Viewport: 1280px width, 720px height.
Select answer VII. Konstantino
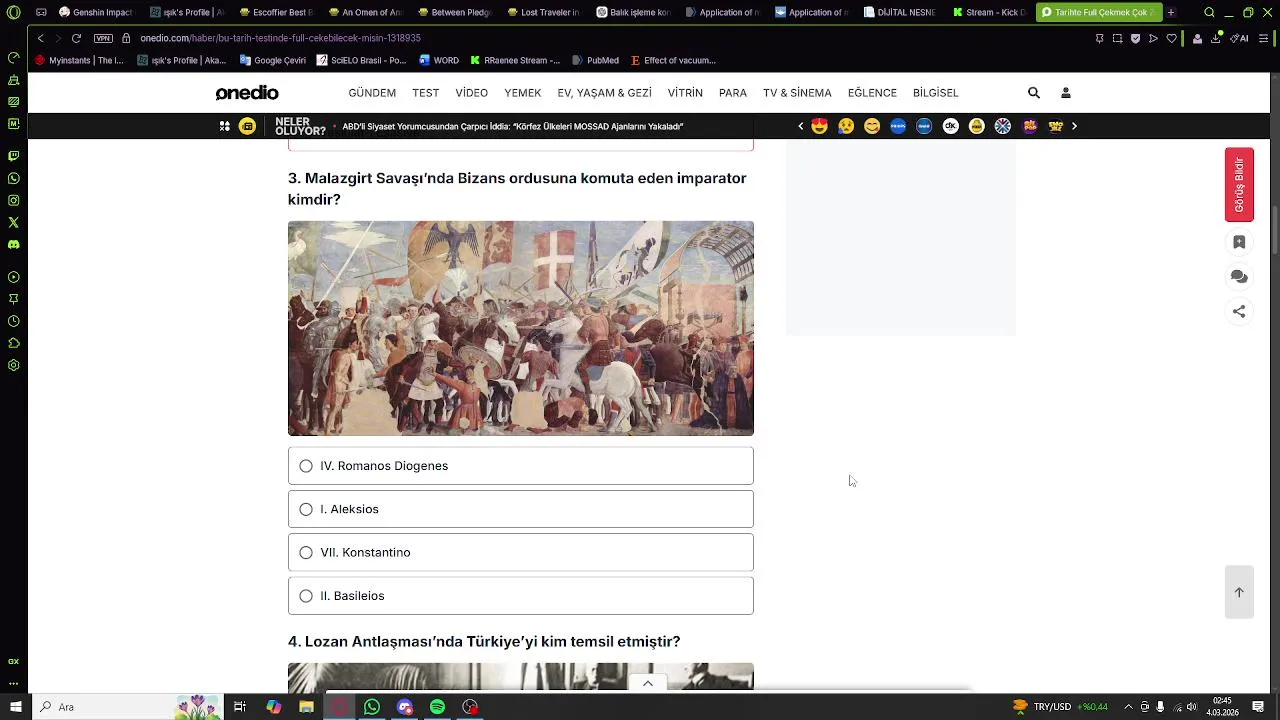click(x=521, y=552)
